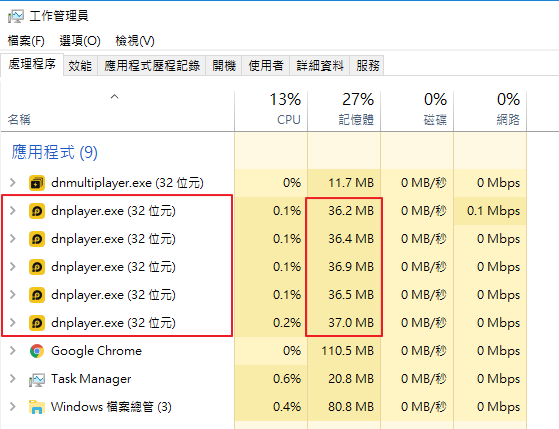Click the 110.5 MB memory value
Viewport: 559px width, 429px height.
(x=348, y=351)
